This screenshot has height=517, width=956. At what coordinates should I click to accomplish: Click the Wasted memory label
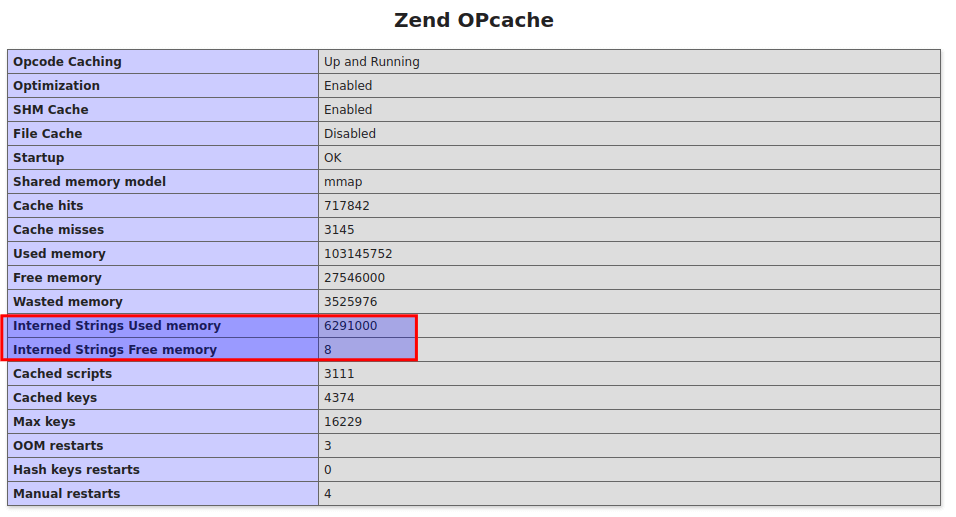point(67,302)
